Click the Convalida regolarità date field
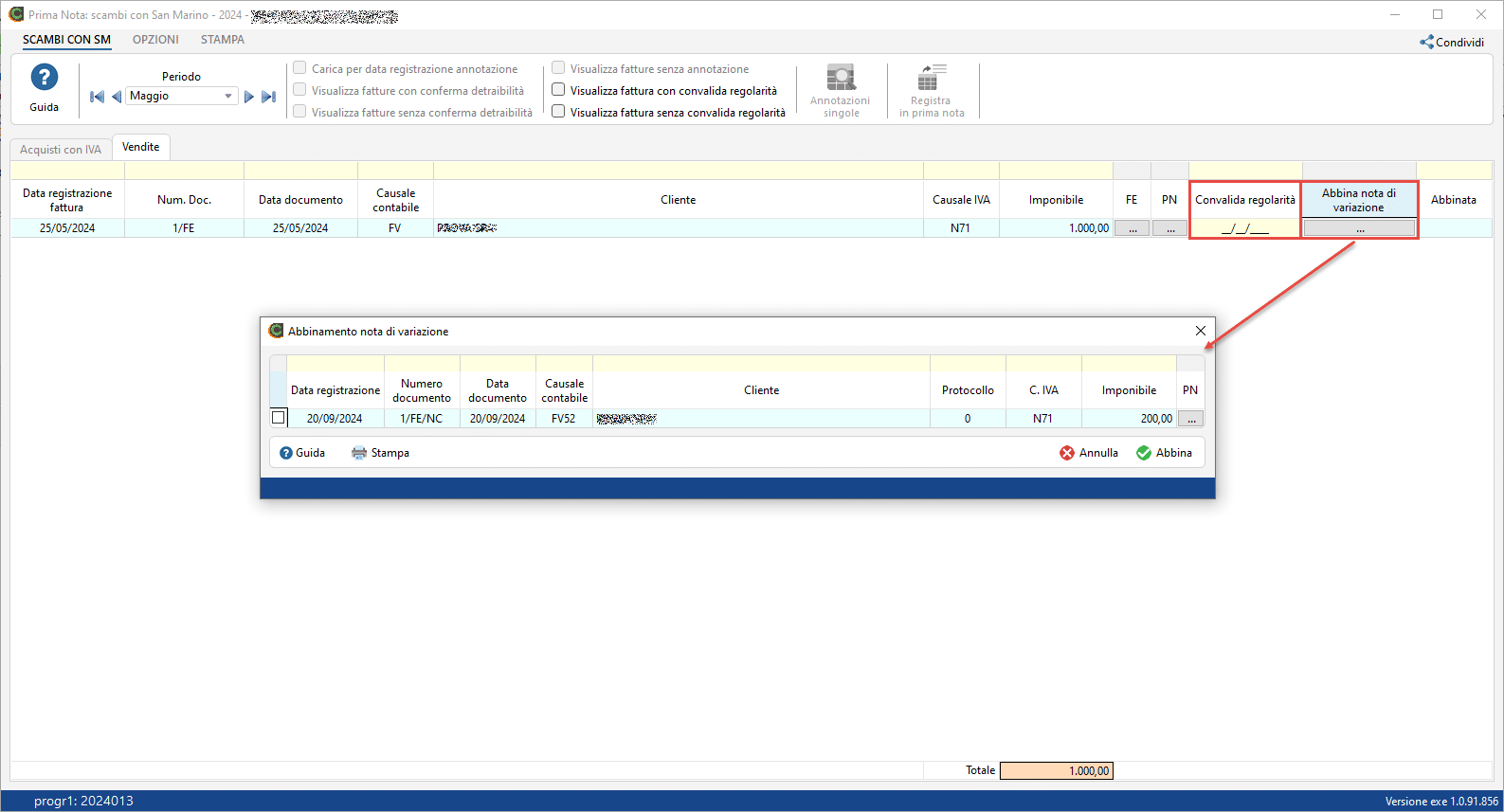The image size is (1504, 812). (x=1245, y=228)
